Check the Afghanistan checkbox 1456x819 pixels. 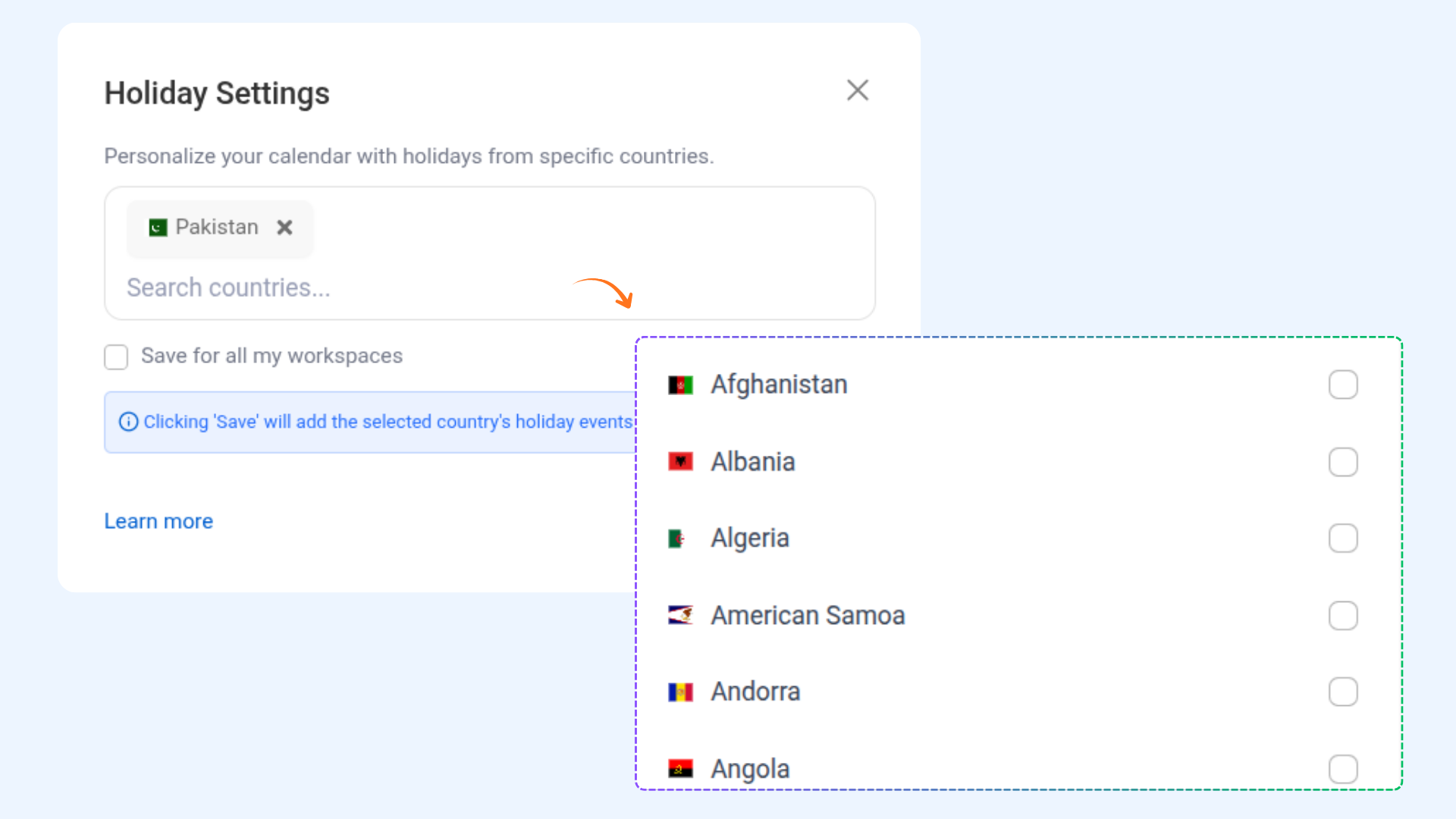click(1342, 384)
